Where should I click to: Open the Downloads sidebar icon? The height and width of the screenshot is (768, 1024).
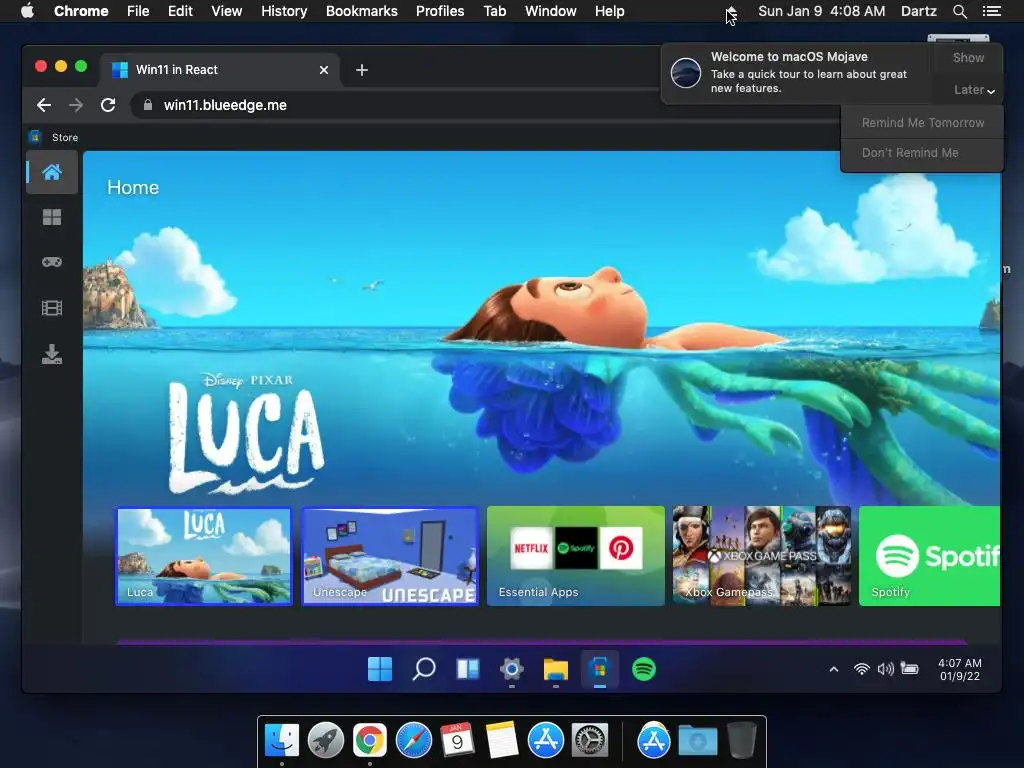(52, 353)
